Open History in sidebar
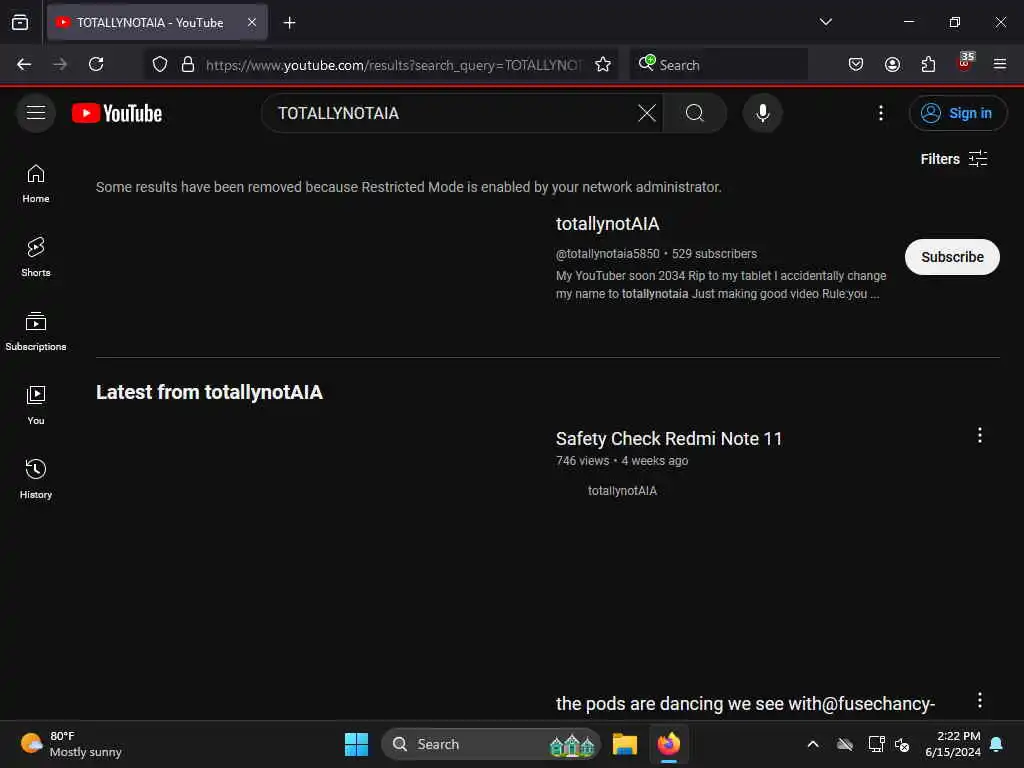 coord(36,479)
